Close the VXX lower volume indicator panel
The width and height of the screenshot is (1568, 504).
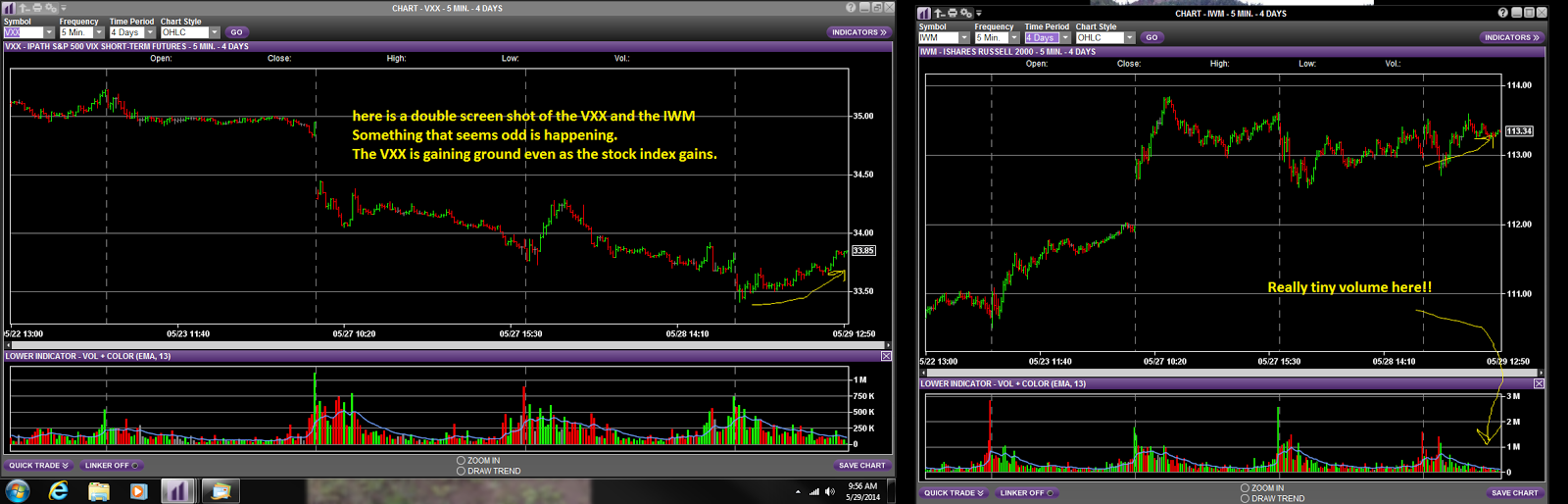pyautogui.click(x=886, y=356)
